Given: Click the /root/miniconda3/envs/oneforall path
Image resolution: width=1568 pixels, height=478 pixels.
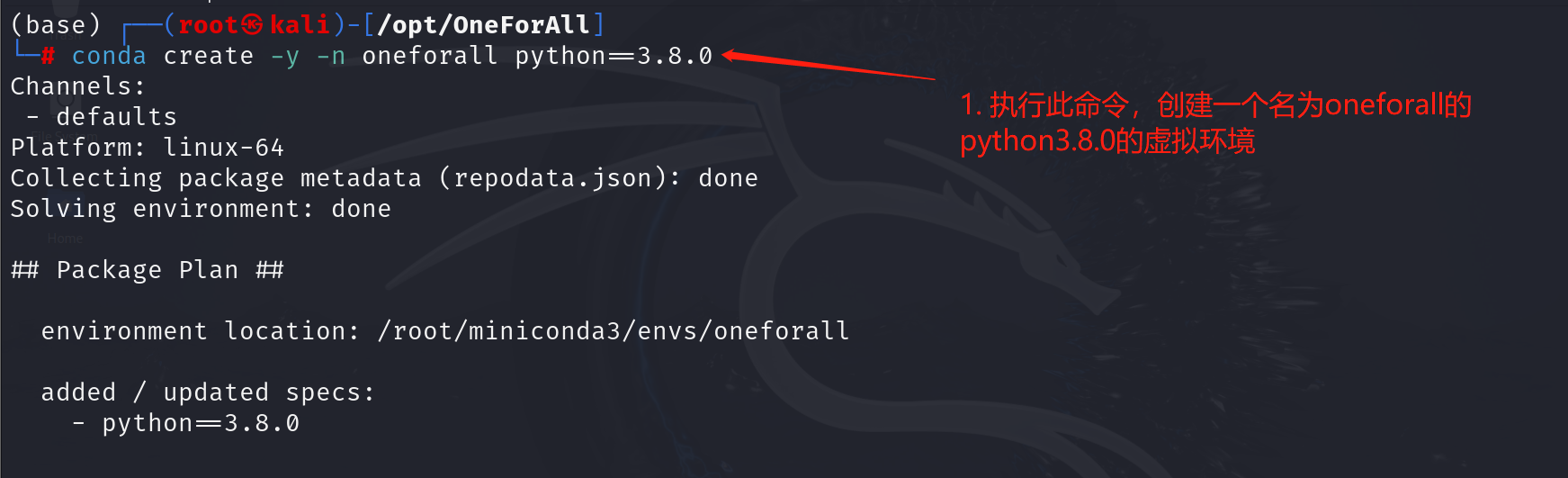Looking at the screenshot, I should pos(614,331).
